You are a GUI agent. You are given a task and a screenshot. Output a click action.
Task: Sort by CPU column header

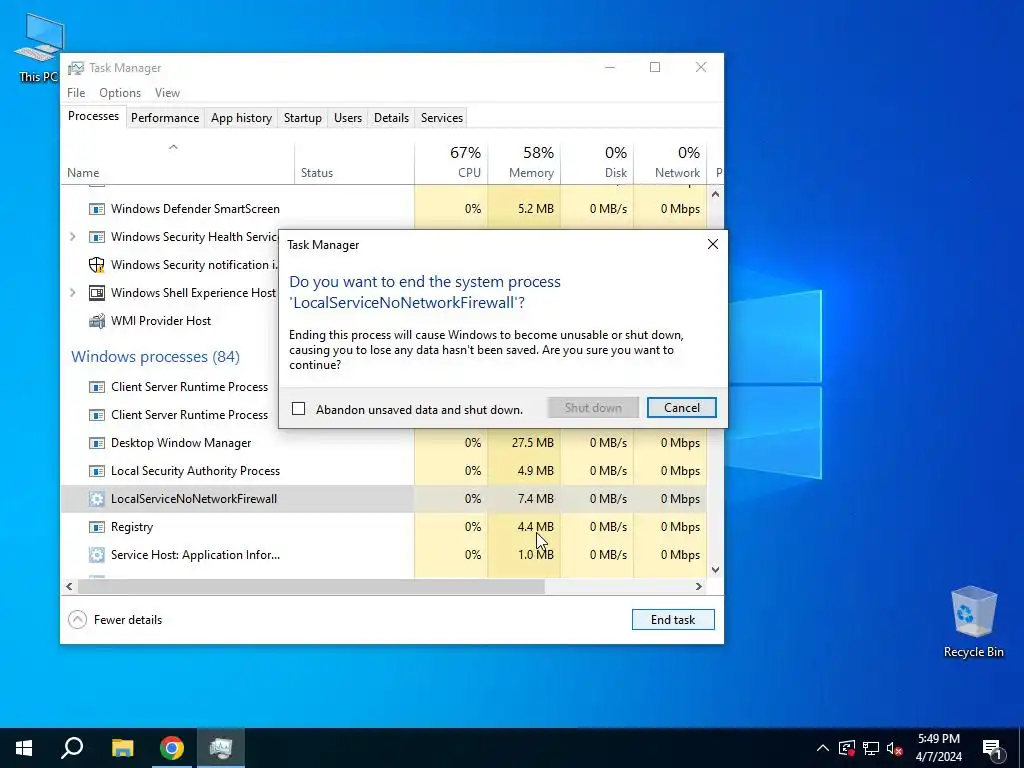click(x=451, y=162)
